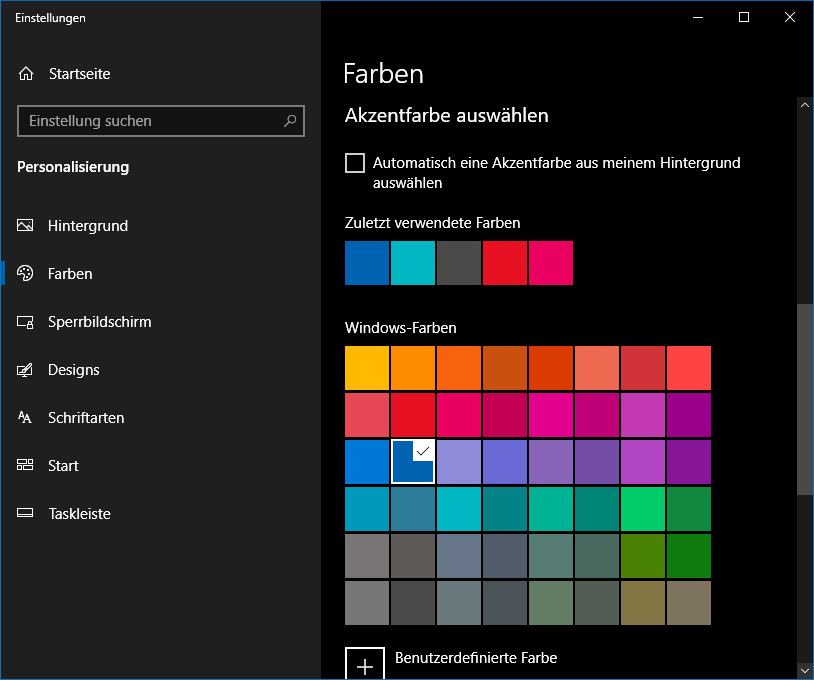Viewport: 814px width, 680px height.
Task: Click the Designs brush icon
Action: click(x=26, y=370)
